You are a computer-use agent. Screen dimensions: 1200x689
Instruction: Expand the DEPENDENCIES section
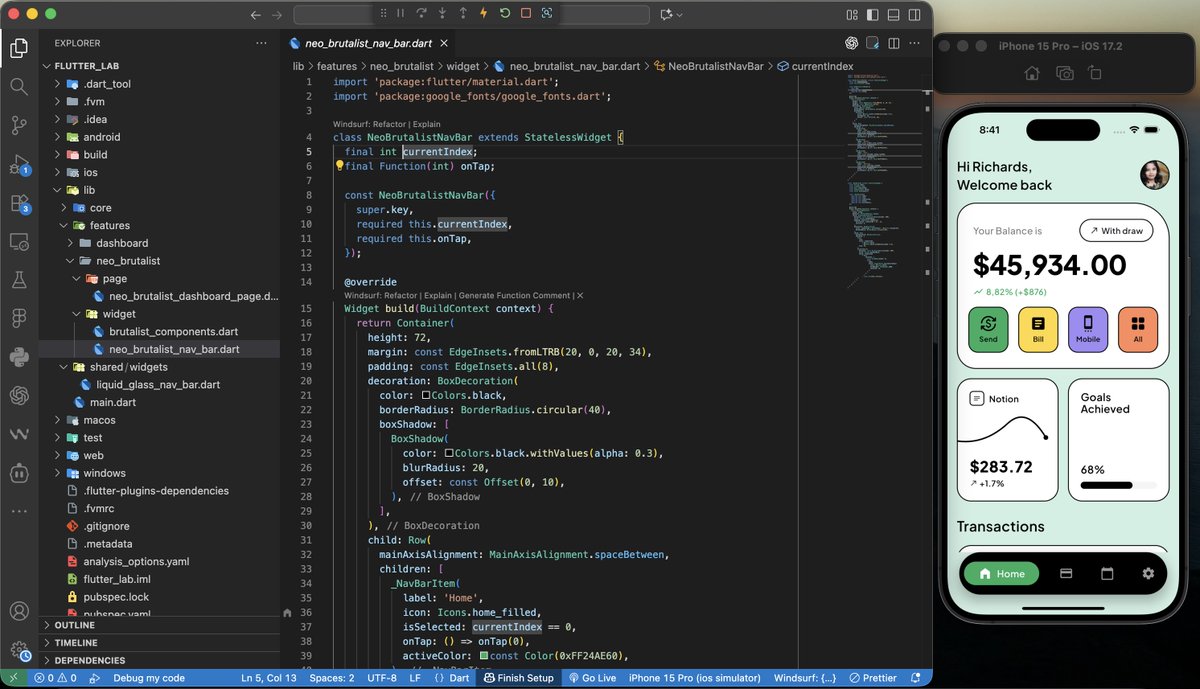[x=159, y=660]
